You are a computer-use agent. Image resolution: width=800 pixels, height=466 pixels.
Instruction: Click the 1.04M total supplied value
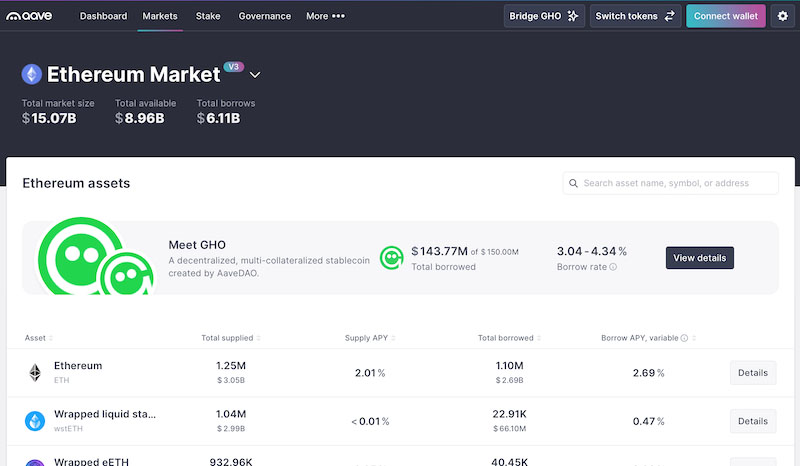tap(231, 414)
